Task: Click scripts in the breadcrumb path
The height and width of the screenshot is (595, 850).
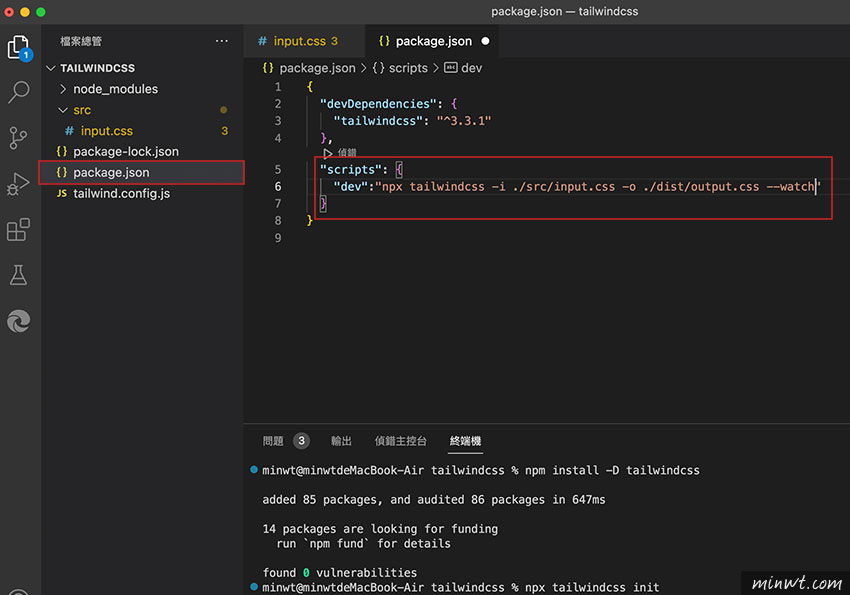Action: click(x=408, y=68)
